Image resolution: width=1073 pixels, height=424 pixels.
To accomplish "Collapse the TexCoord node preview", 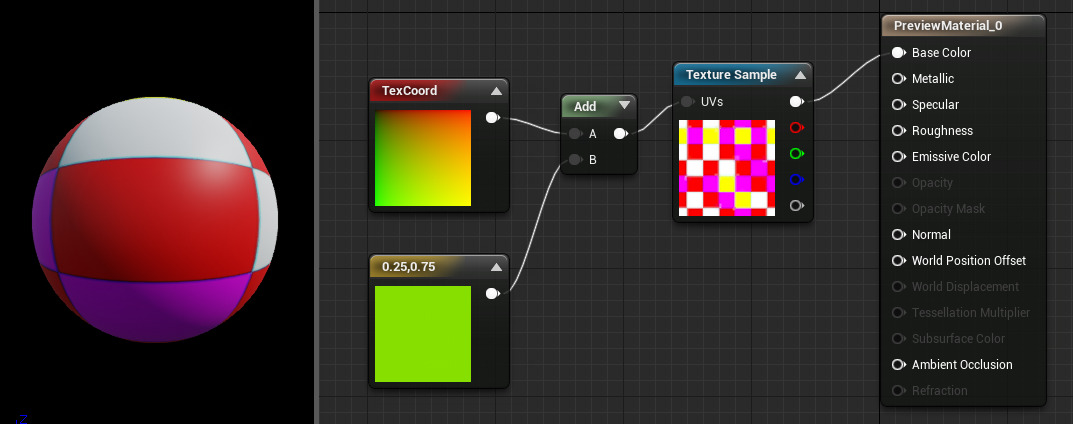I will (x=496, y=91).
